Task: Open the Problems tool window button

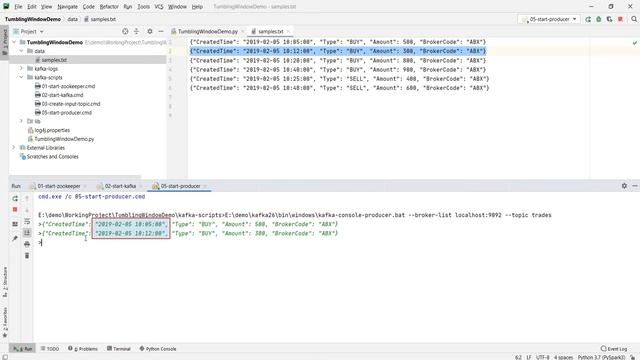Action: click(x=83, y=349)
